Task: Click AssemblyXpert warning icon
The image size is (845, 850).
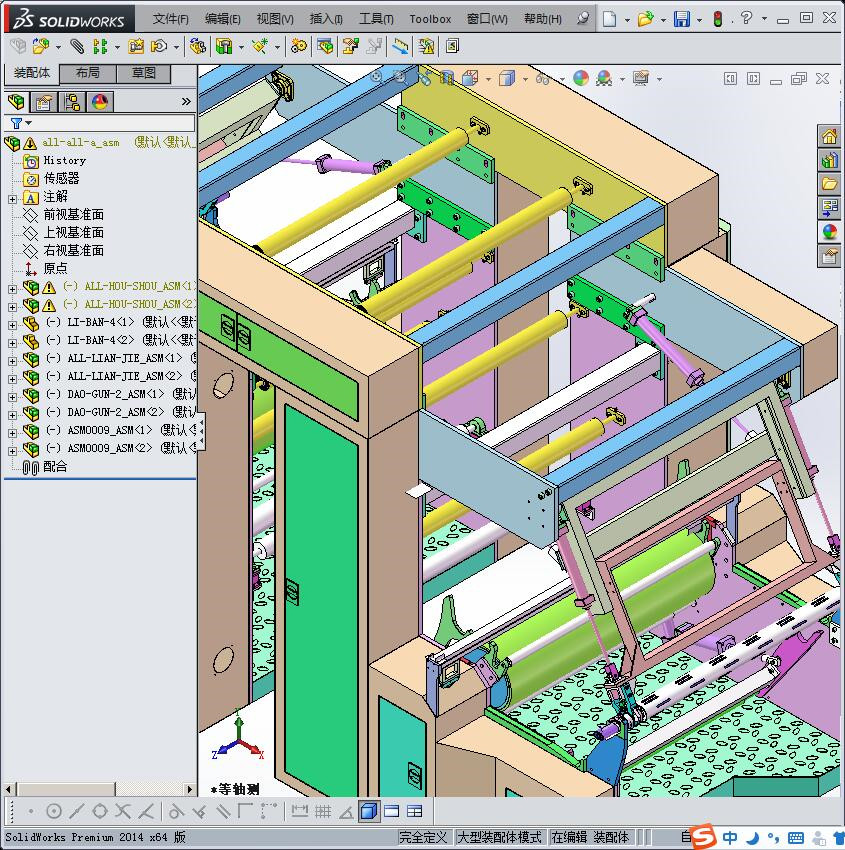Action: click(x=427, y=47)
